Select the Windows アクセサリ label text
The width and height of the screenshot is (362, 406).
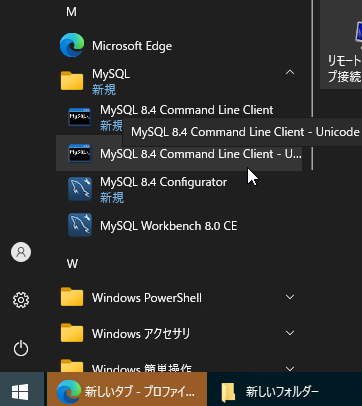(141, 333)
